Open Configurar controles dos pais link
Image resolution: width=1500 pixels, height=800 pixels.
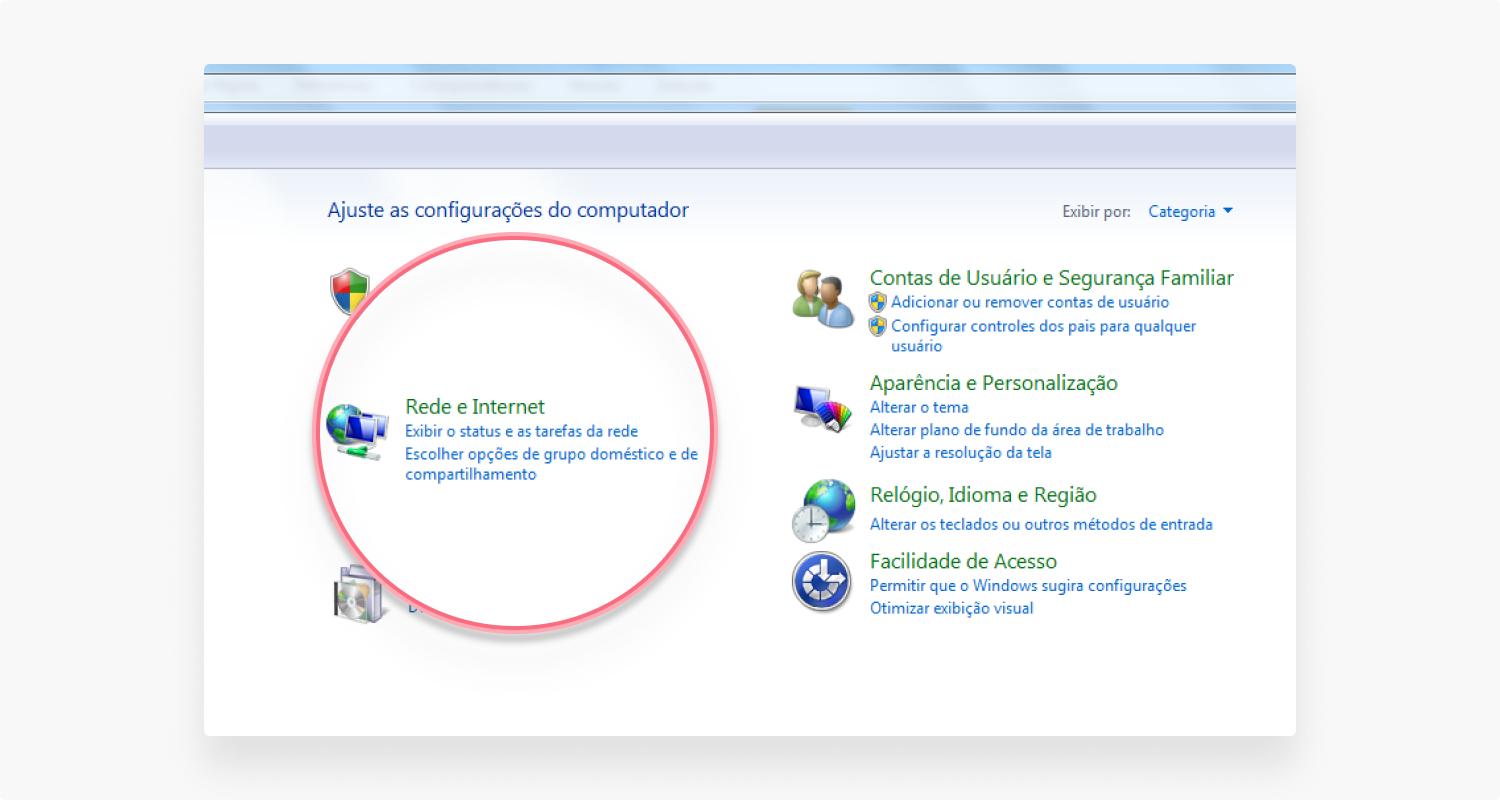tap(1043, 336)
